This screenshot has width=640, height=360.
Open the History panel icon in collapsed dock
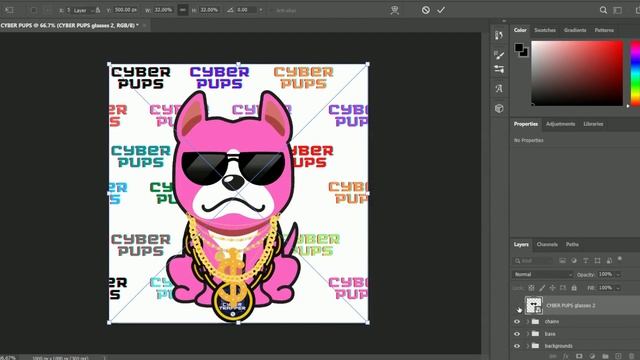(x=499, y=36)
